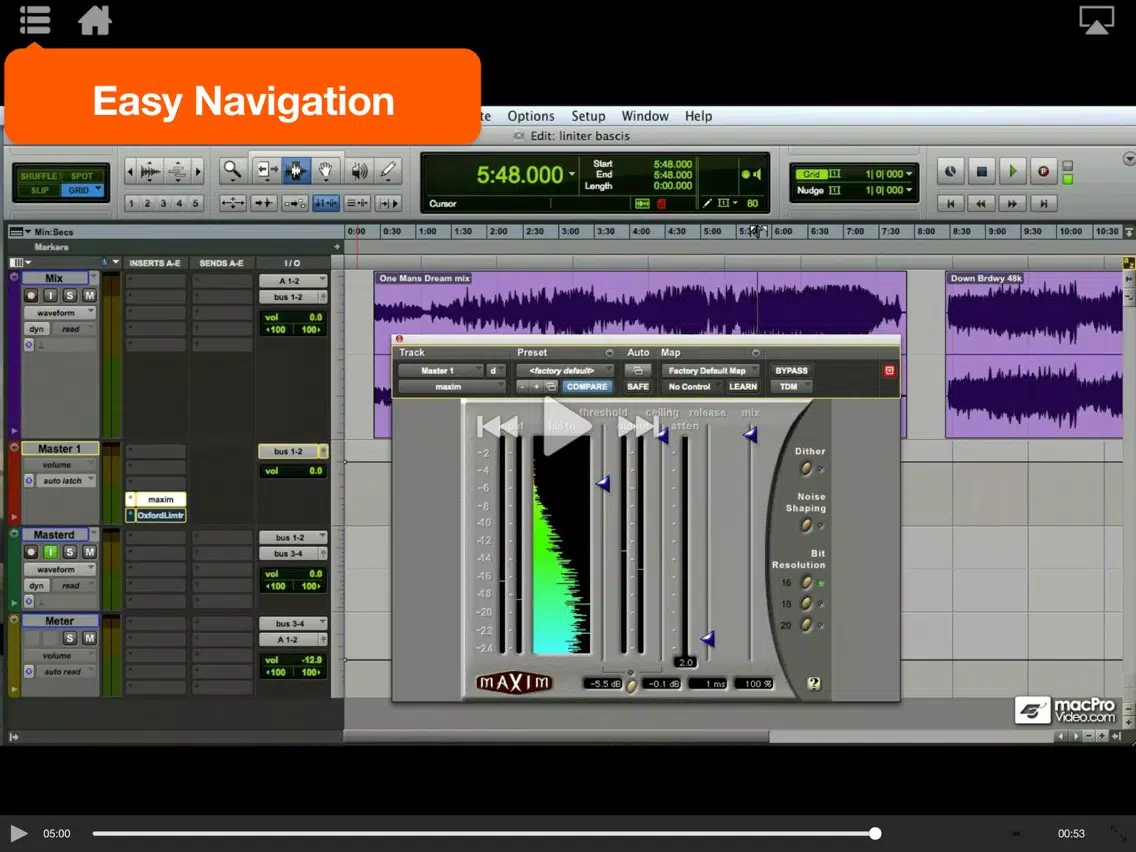This screenshot has width=1136, height=852.
Task: Select 18 bit resolution on Maxim
Action: click(806, 603)
